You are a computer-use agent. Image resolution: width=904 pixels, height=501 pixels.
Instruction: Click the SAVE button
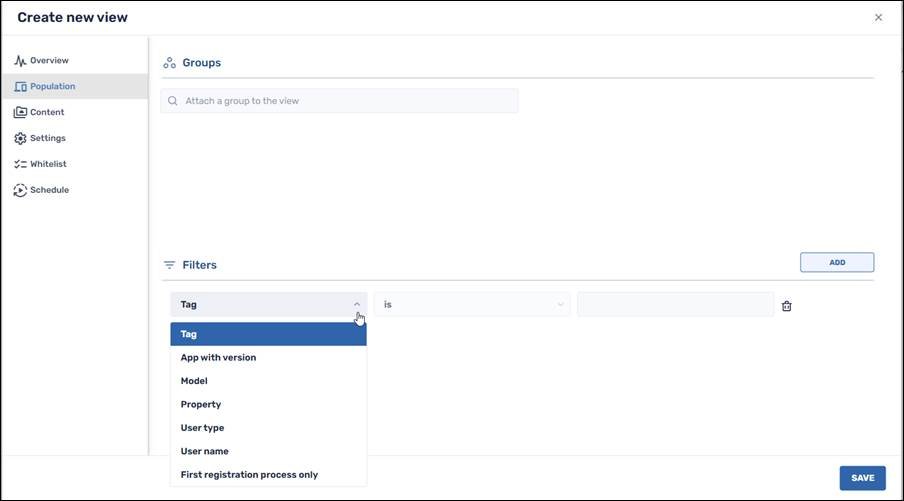tap(862, 478)
